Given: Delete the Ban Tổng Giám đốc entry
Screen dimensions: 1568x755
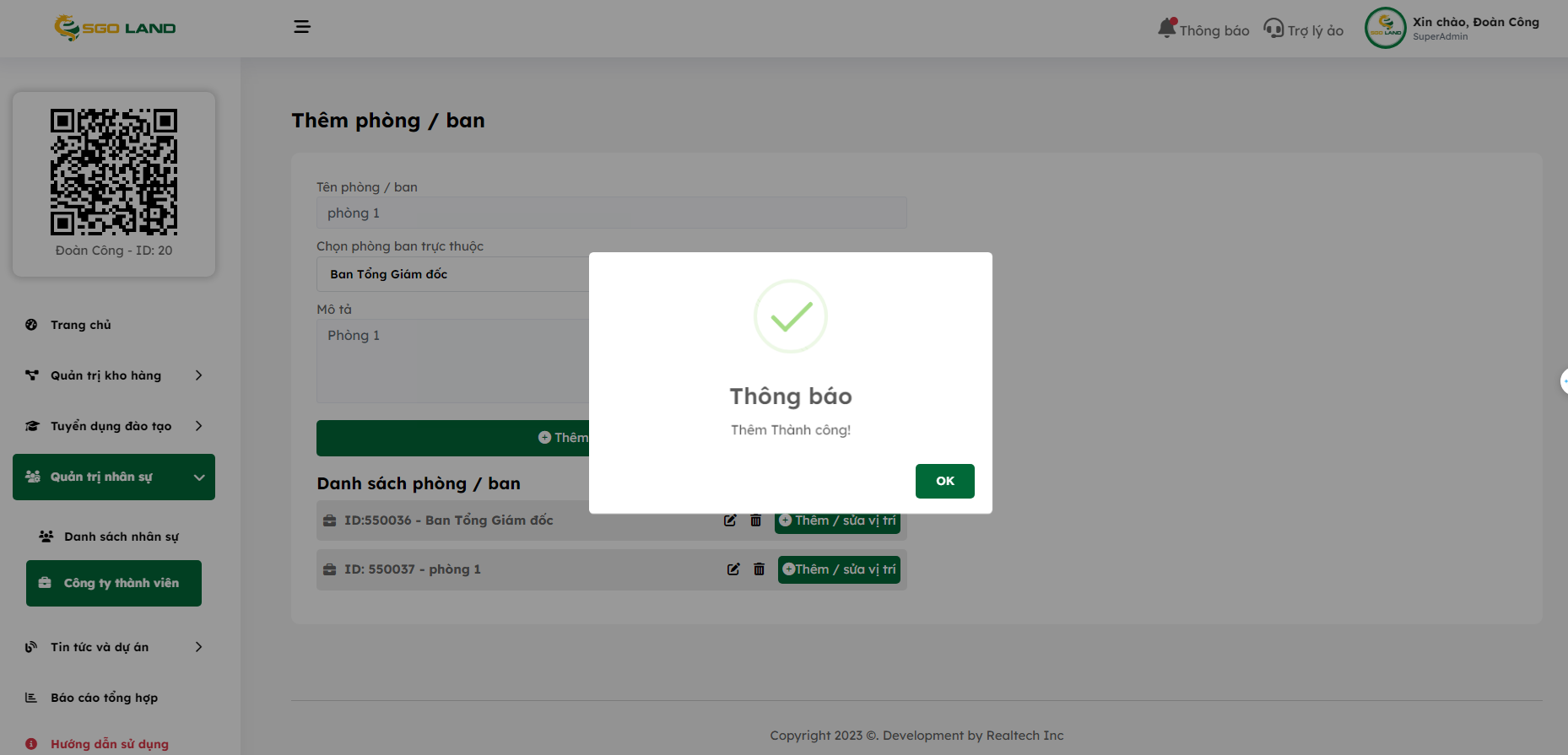Looking at the screenshot, I should (x=755, y=520).
